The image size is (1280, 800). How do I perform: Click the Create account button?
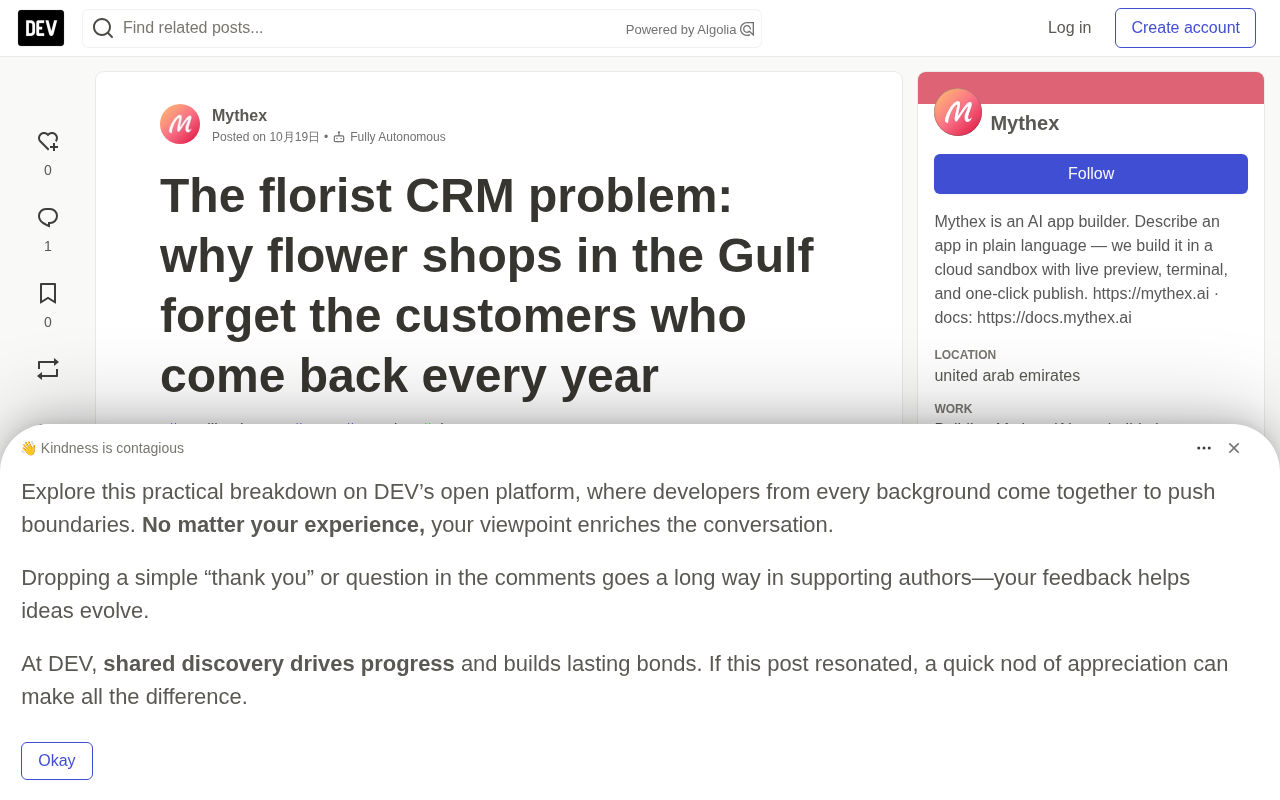(1185, 28)
